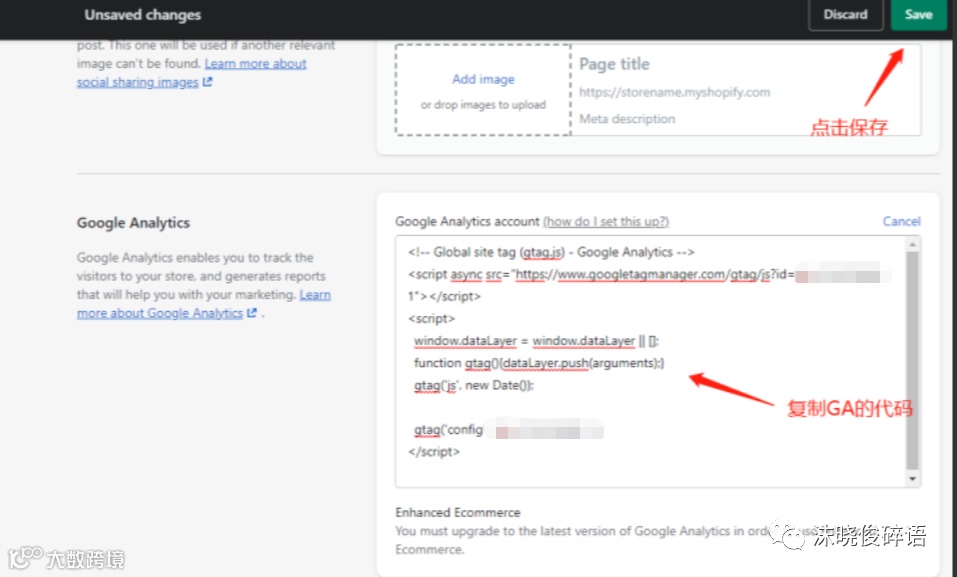Click the 'Google Analytics' section heading
The height and width of the screenshot is (577, 957).
[x=133, y=223]
